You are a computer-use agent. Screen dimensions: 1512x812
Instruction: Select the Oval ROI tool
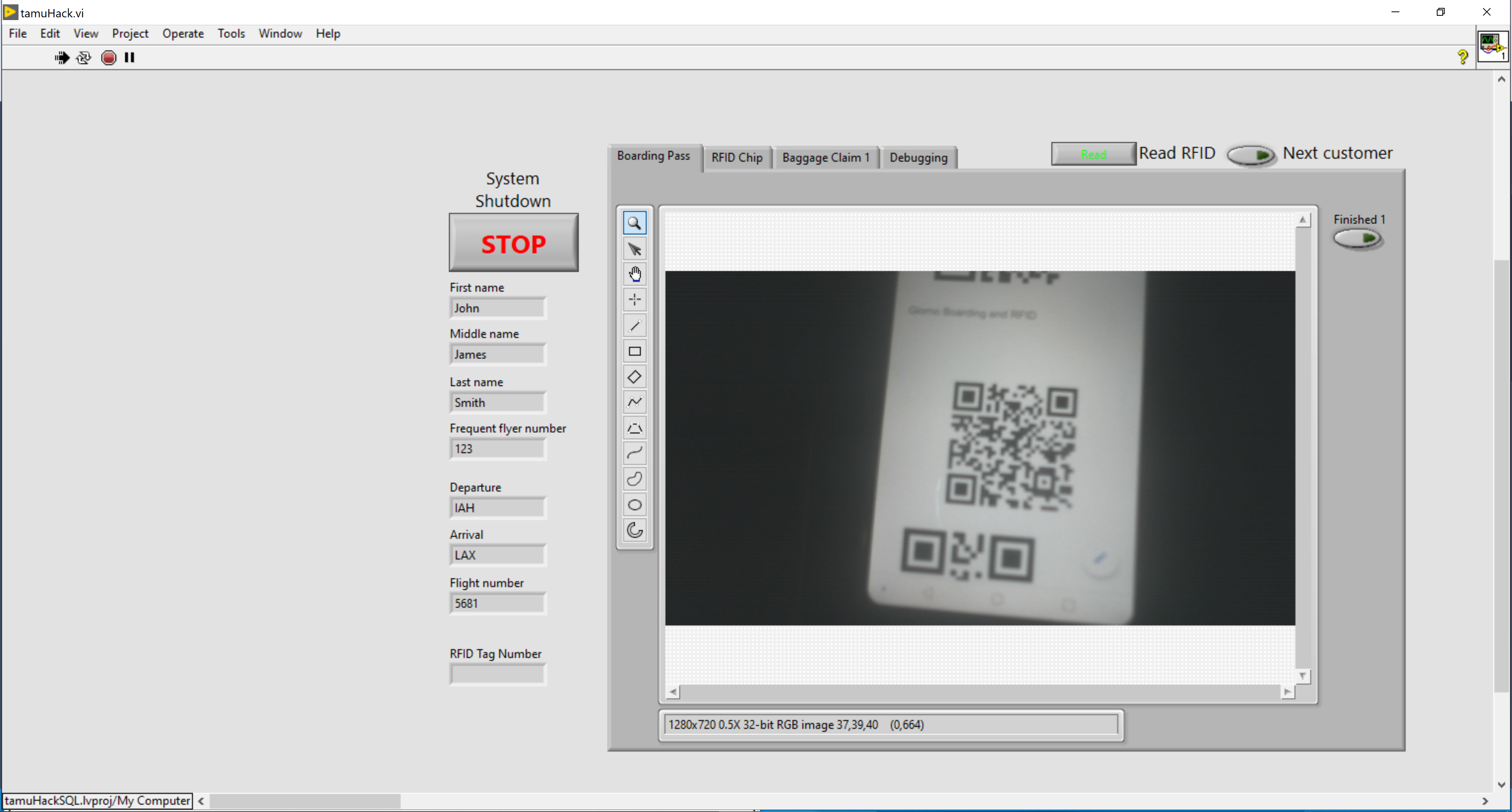click(634, 505)
